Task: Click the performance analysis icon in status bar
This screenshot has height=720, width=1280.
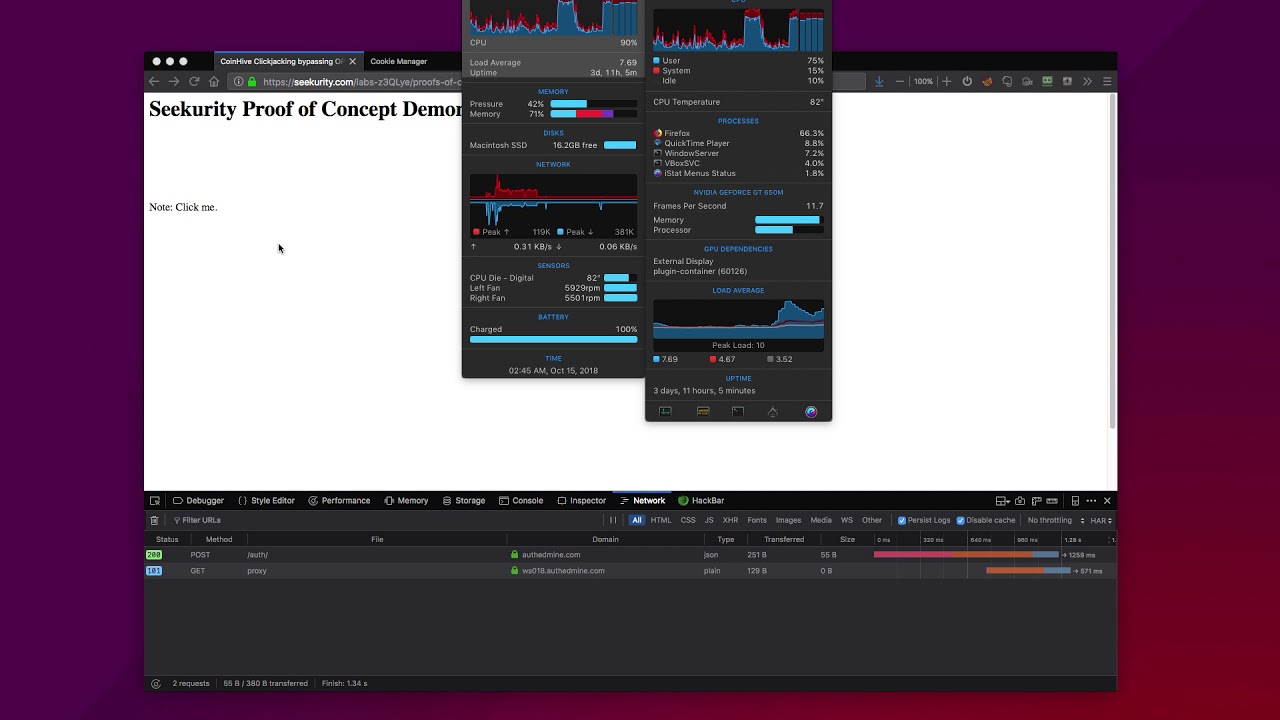Action: pos(155,683)
